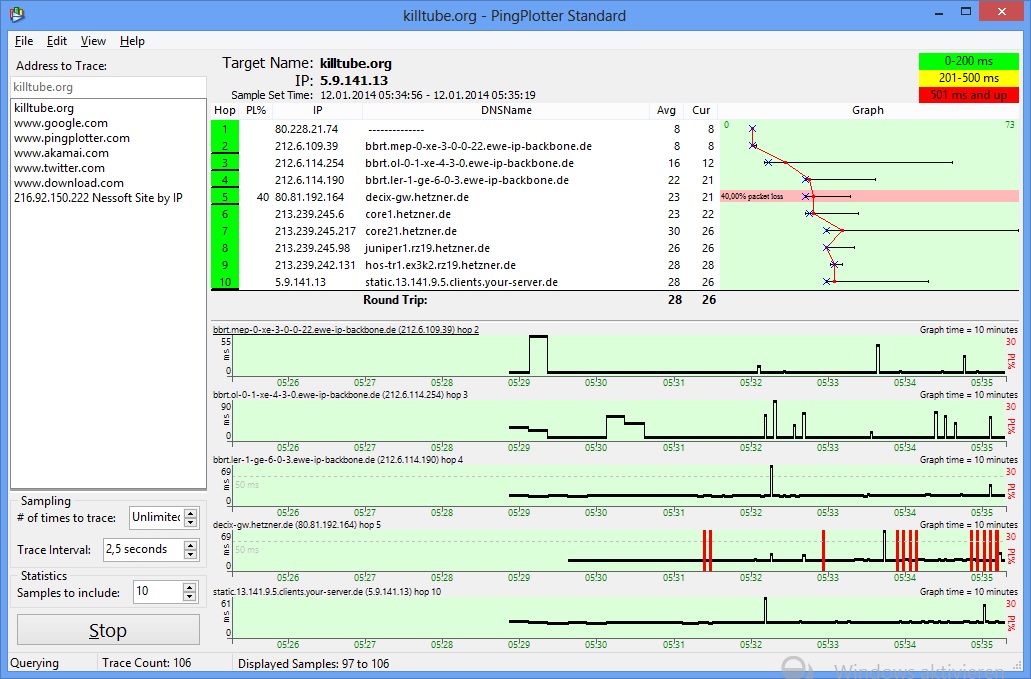Select www.download.com in the address list
The image size is (1031, 679).
(x=68, y=183)
